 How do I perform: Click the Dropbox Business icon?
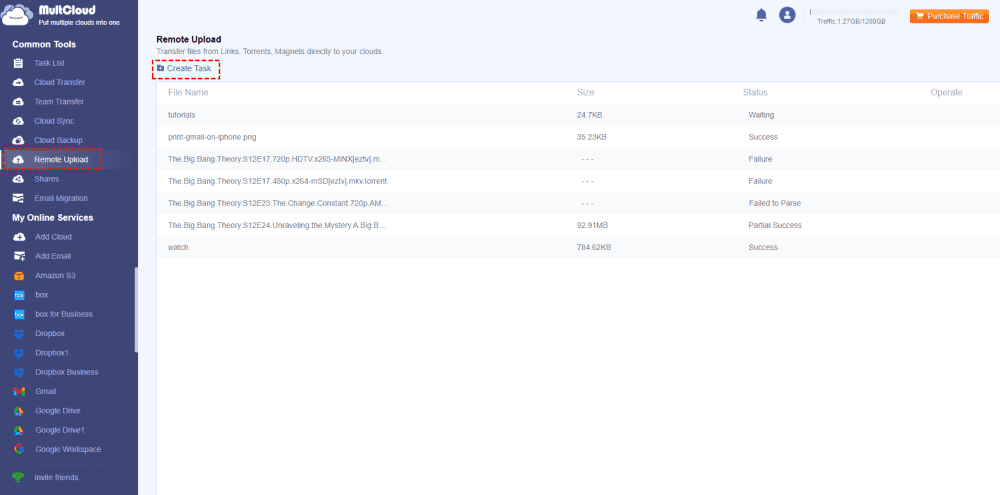pyautogui.click(x=19, y=372)
